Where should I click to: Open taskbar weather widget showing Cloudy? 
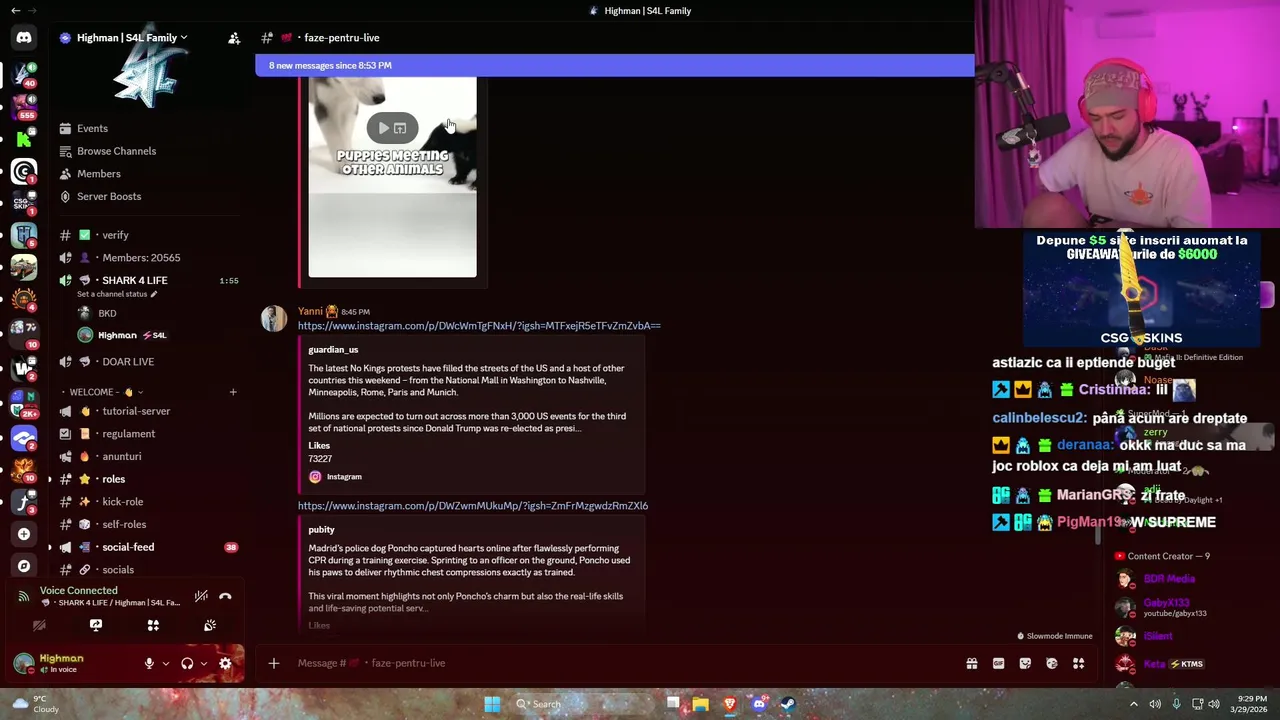click(x=35, y=704)
